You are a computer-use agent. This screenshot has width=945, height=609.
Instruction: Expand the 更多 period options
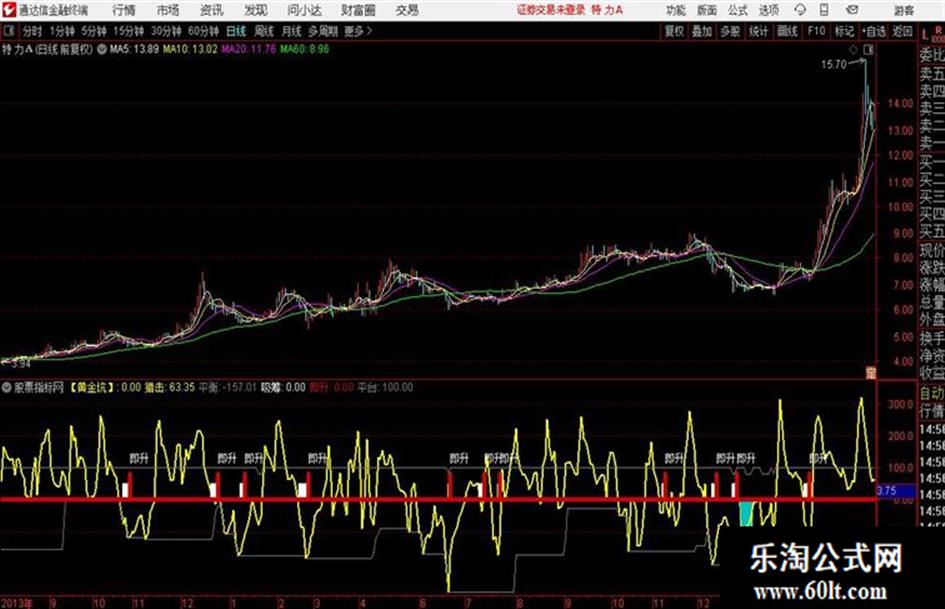click(357, 31)
